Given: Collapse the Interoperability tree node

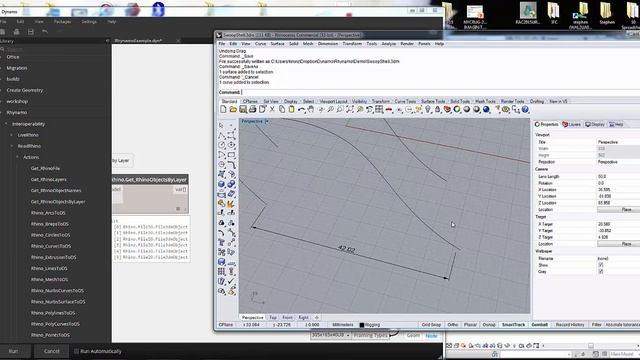Looking at the screenshot, I should 6,124.
